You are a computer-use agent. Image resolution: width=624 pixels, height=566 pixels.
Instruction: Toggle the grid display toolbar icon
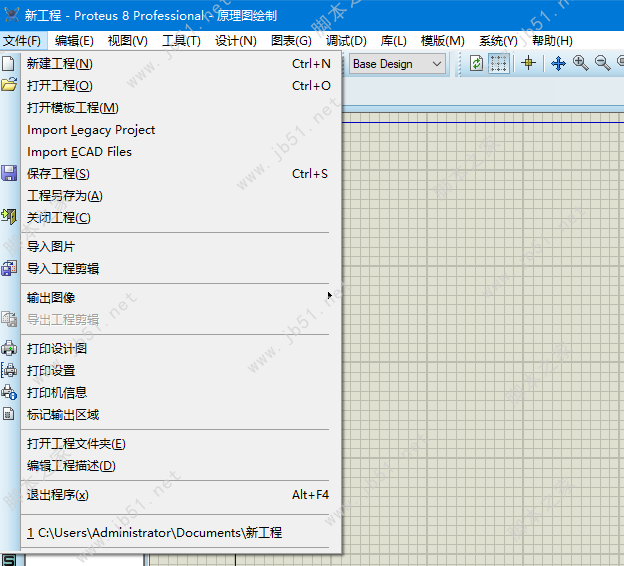[x=498, y=63]
